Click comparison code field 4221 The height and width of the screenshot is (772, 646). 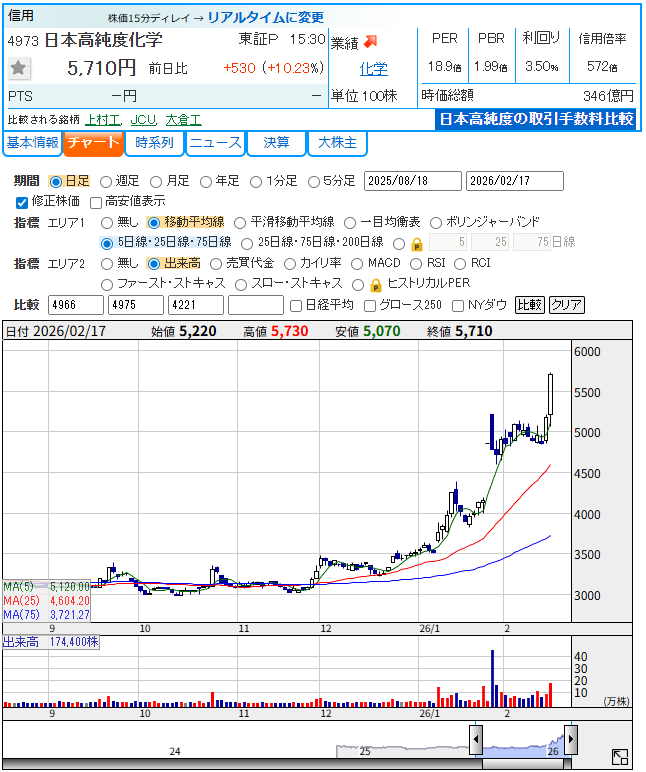pos(196,305)
